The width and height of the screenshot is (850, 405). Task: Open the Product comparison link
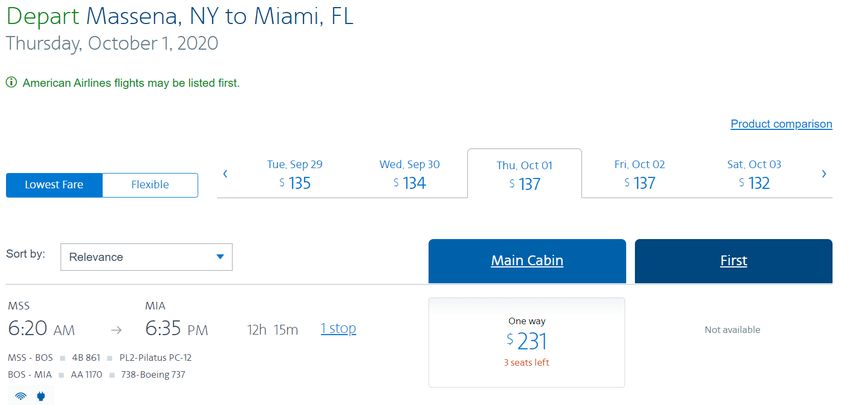tap(781, 124)
